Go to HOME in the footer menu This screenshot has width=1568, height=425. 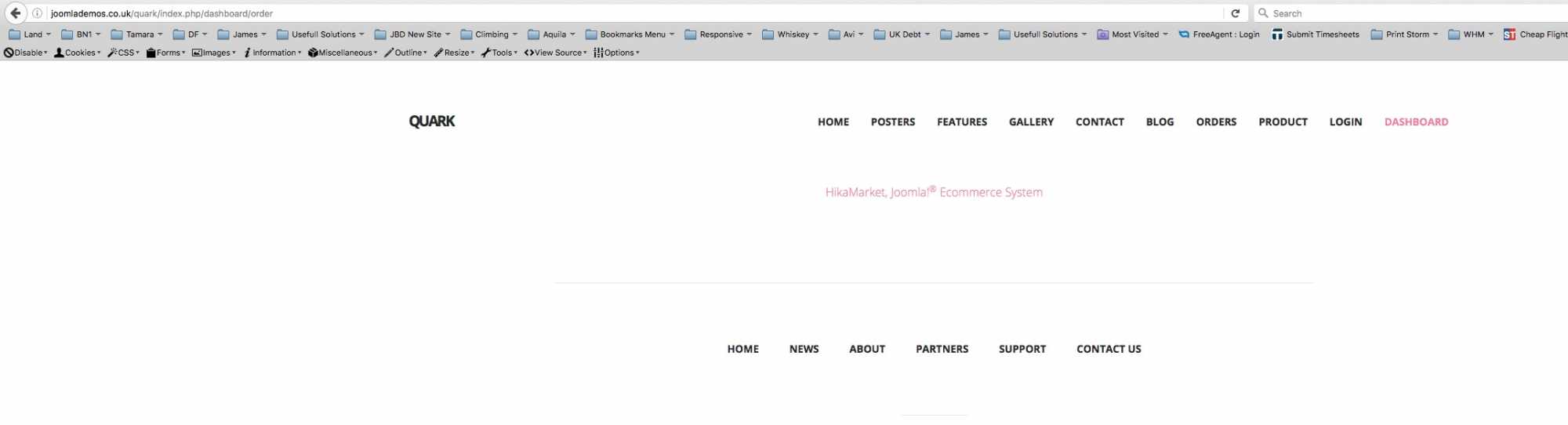tap(743, 349)
